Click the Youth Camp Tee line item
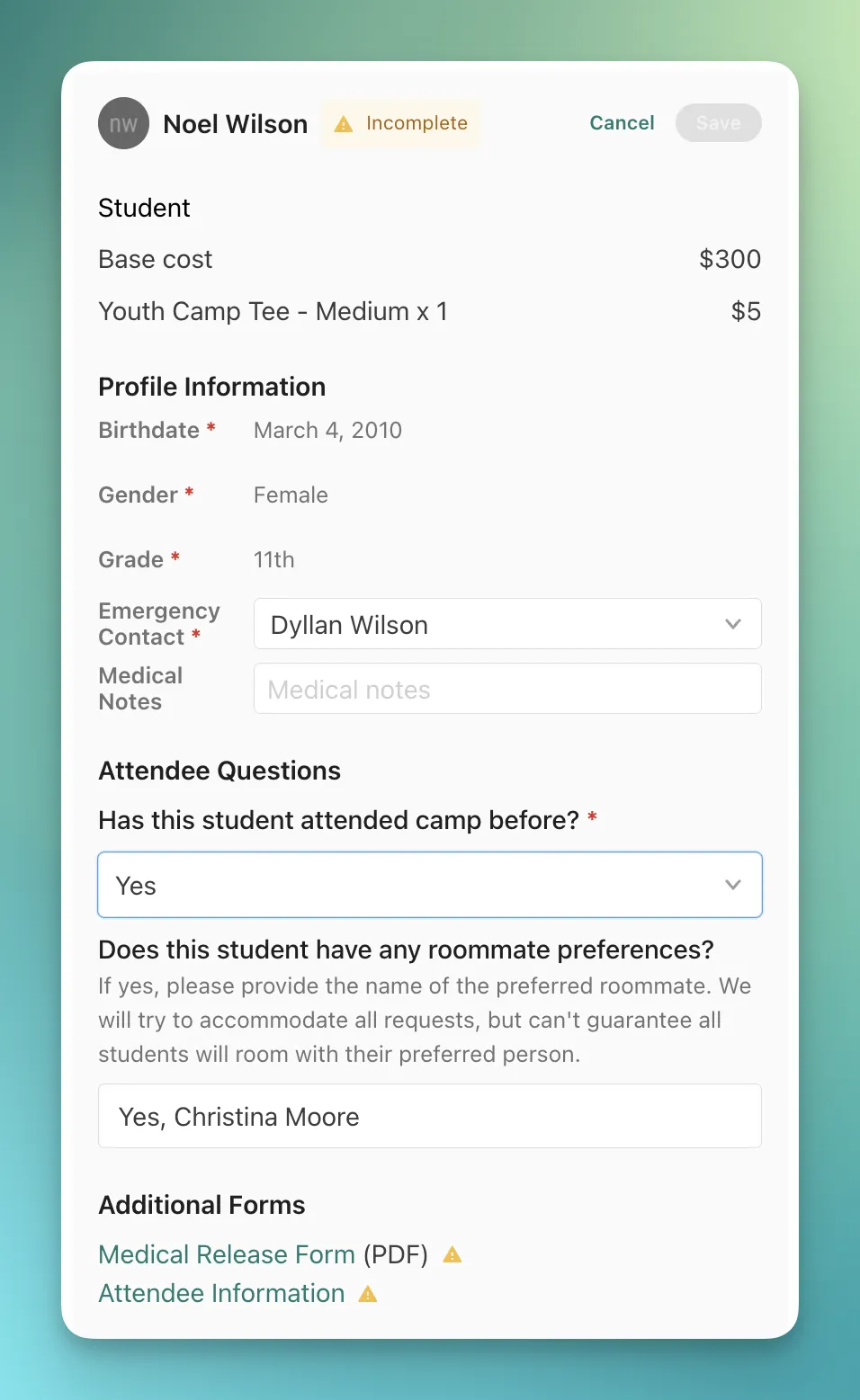Image resolution: width=860 pixels, height=1400 pixels. coord(273,311)
